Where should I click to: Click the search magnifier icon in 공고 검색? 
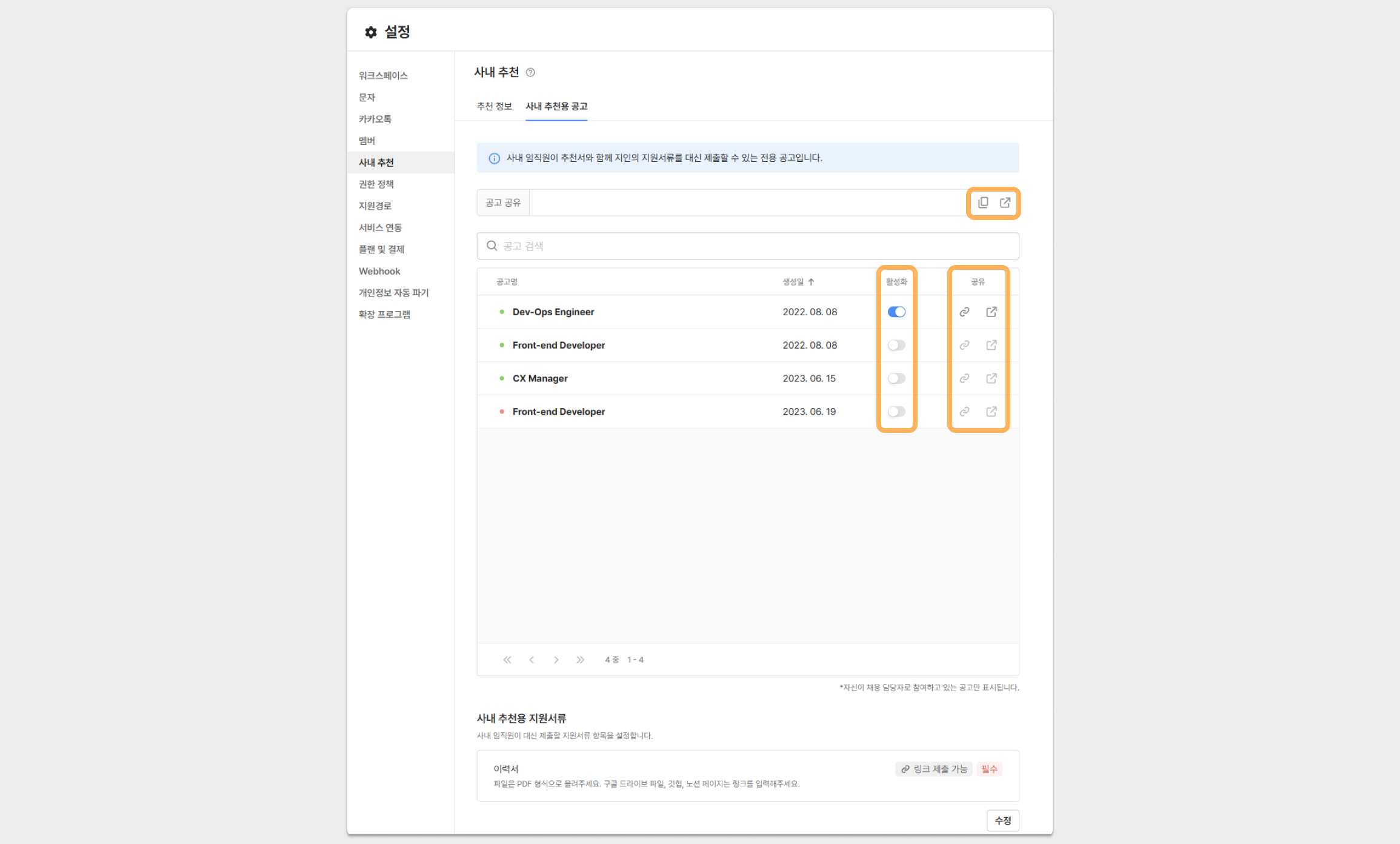coord(492,246)
